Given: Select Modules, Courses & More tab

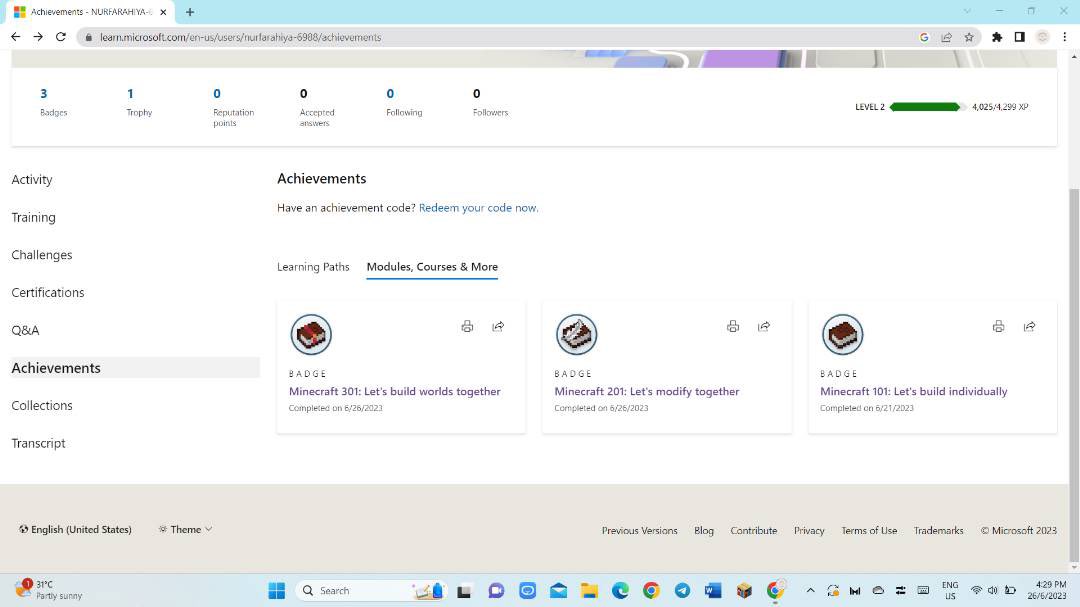Looking at the screenshot, I should [432, 267].
